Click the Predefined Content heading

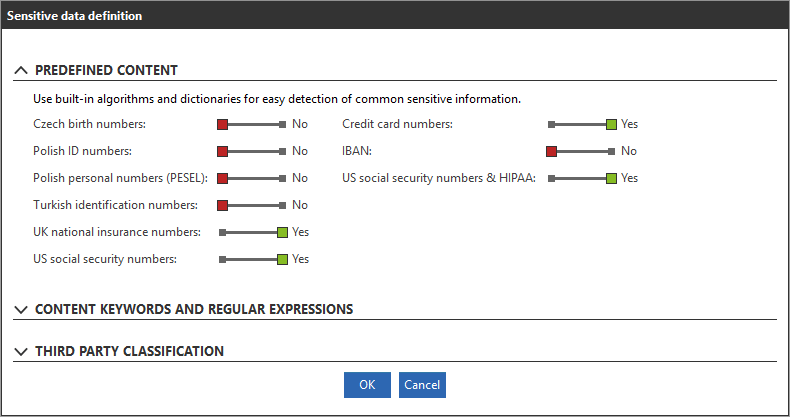(106, 71)
